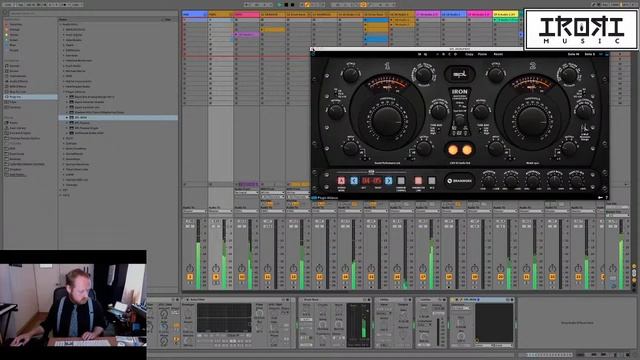Expand the highlighted SPL IRON browser row
This screenshot has width=640, height=360.
(67, 118)
